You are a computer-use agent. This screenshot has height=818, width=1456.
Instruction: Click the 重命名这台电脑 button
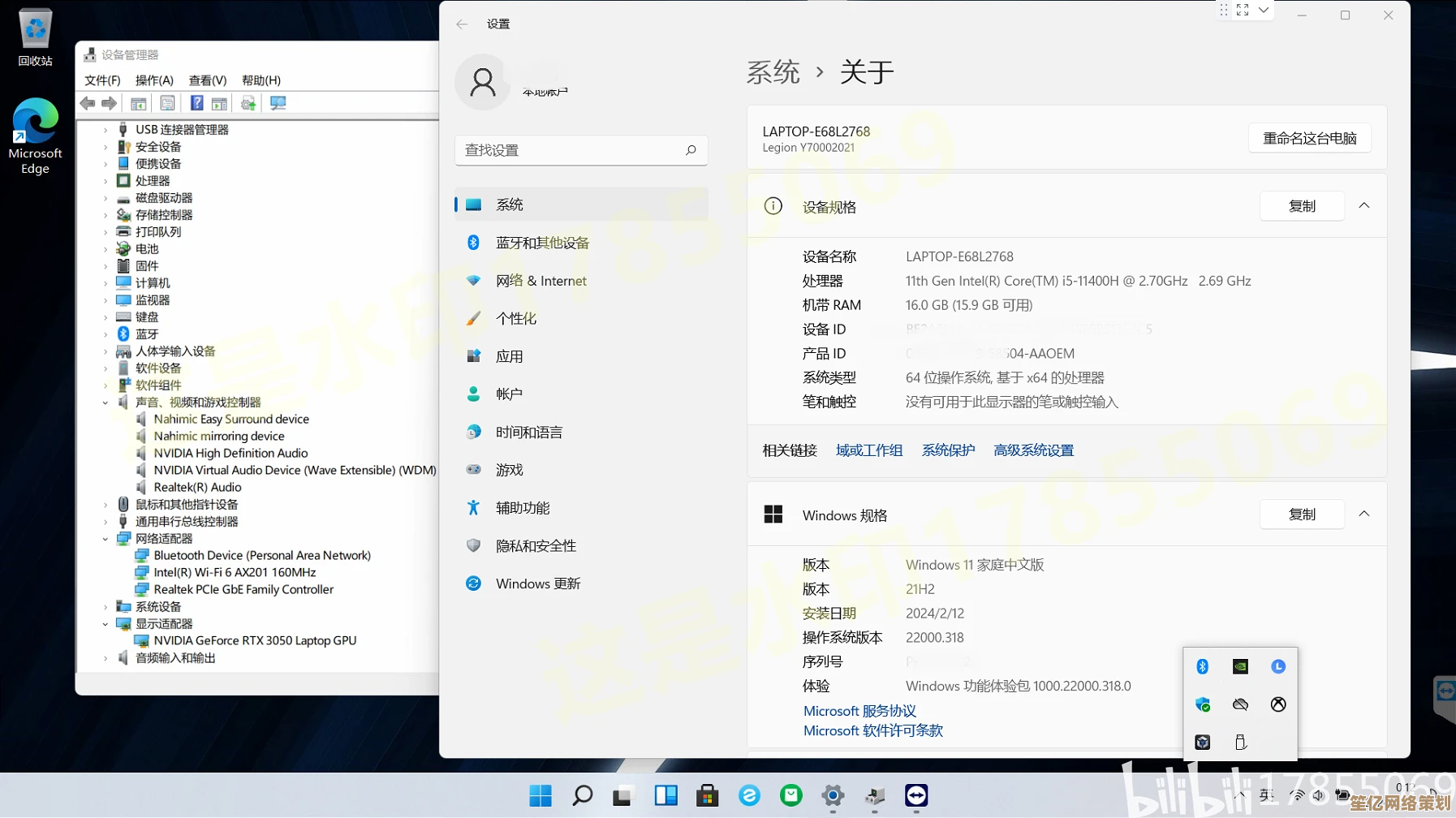click(x=1309, y=139)
